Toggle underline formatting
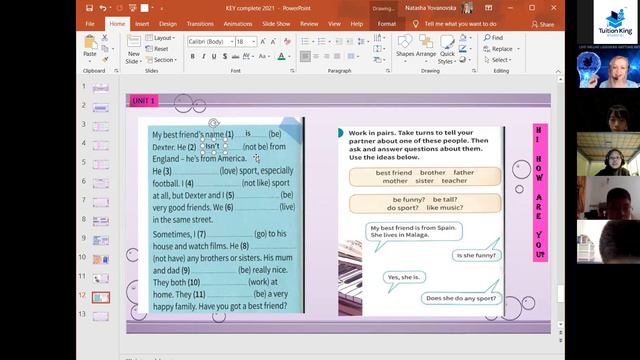 (214, 56)
